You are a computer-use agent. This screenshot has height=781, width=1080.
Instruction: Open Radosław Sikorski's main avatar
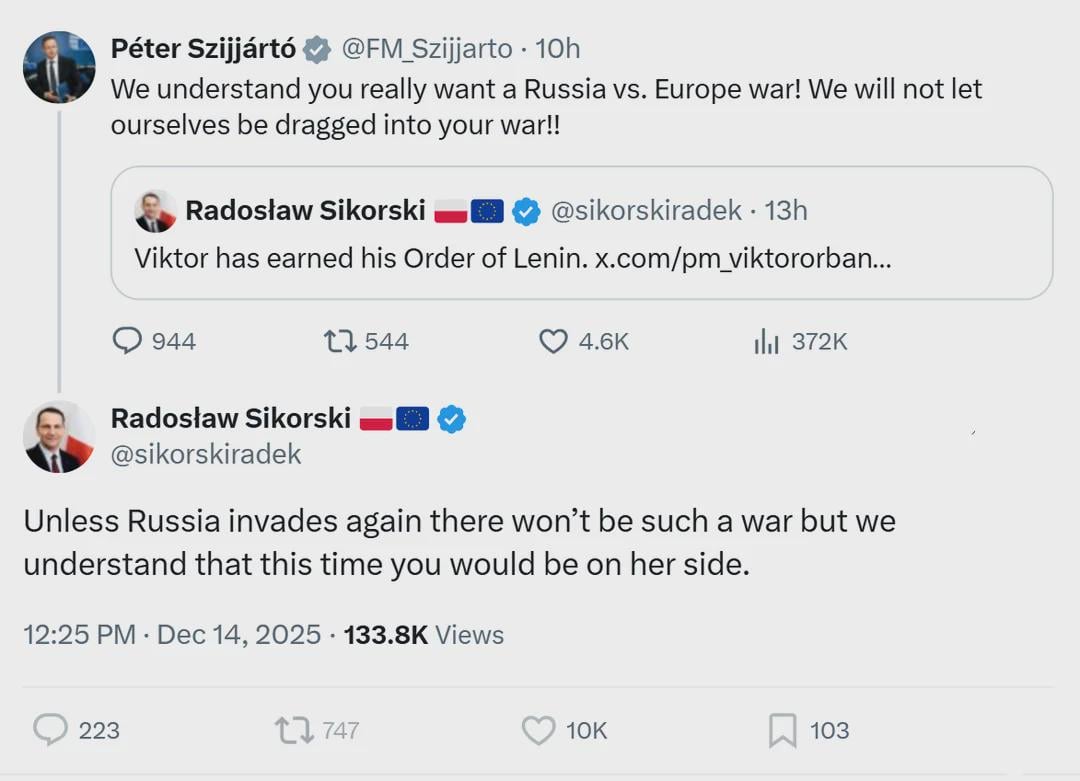(x=59, y=437)
